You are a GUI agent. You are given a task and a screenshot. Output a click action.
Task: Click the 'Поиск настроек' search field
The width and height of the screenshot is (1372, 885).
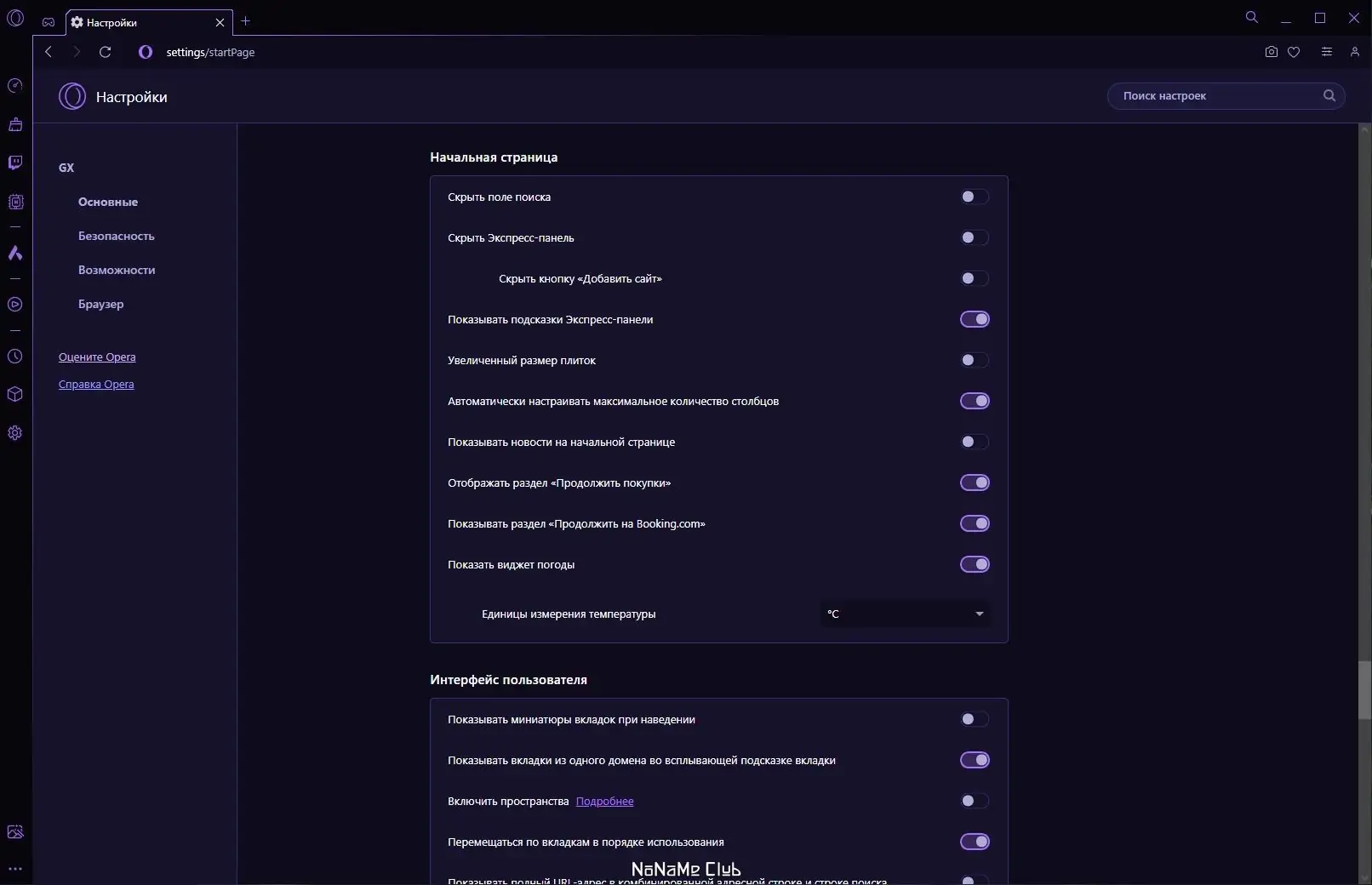pyautogui.click(x=1217, y=96)
